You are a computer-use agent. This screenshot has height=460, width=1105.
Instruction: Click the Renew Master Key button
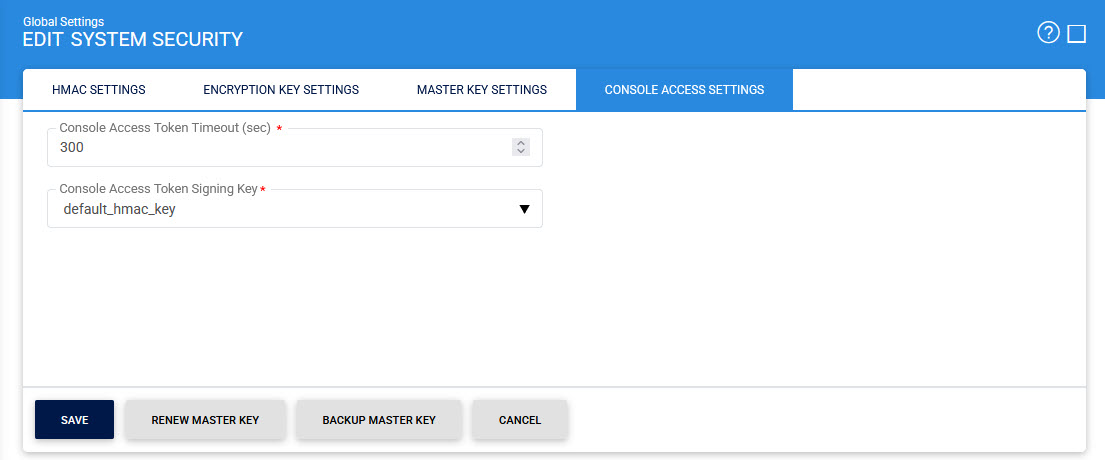tap(205, 420)
